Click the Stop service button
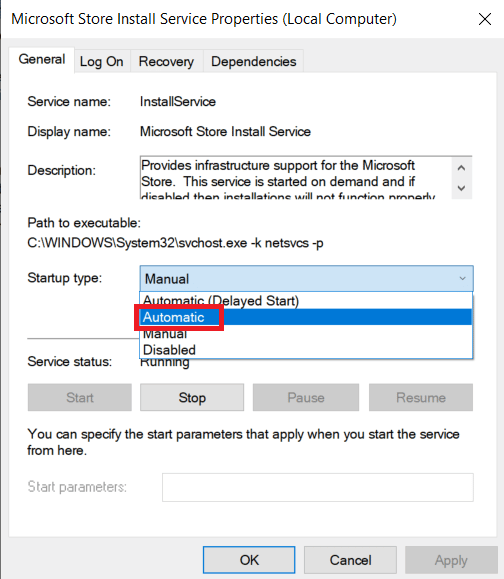Viewport: 504px width, 579px height. click(192, 397)
